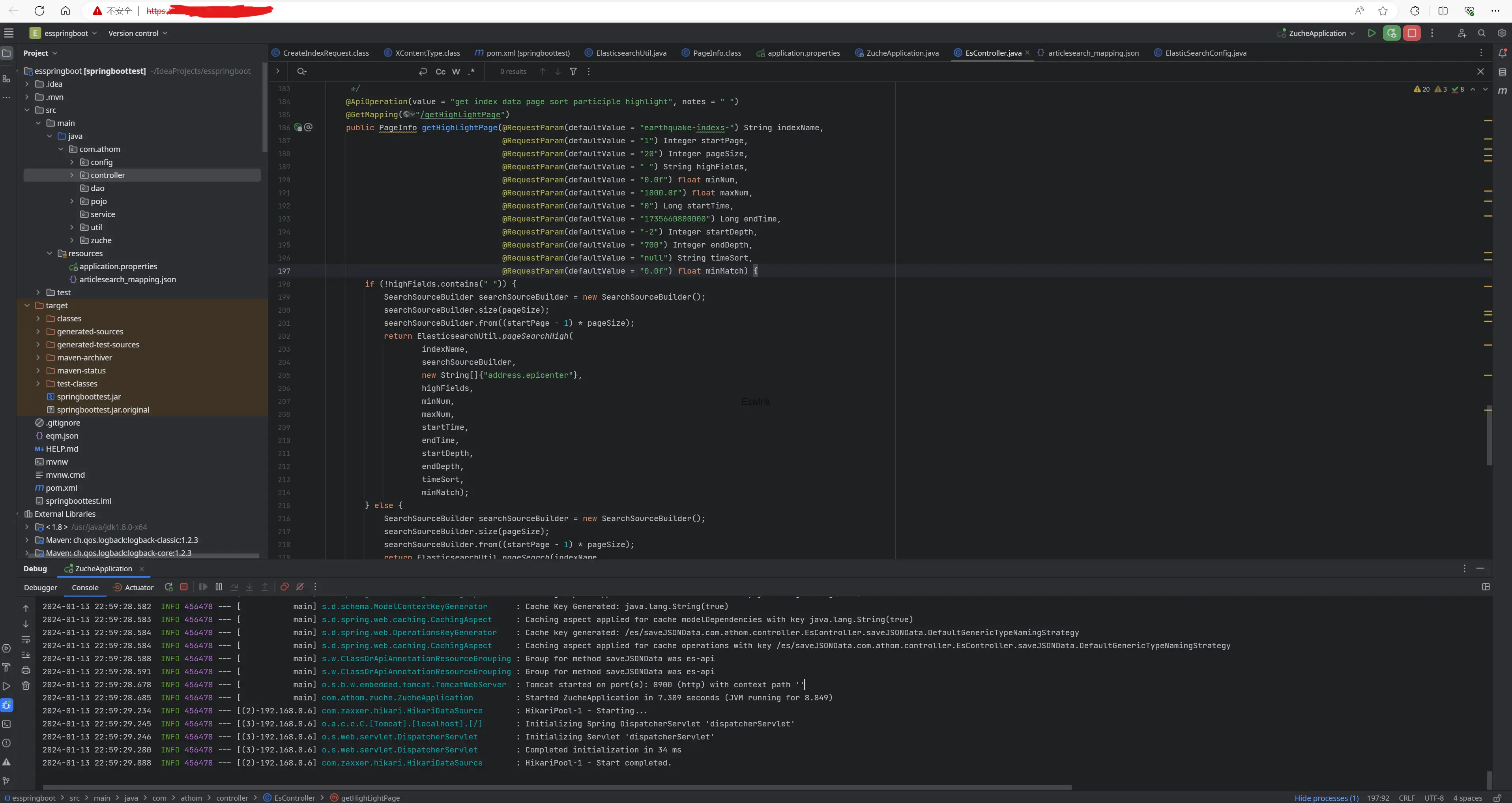1512x803 pixels.
Task: Open Version control menu
Action: [137, 34]
